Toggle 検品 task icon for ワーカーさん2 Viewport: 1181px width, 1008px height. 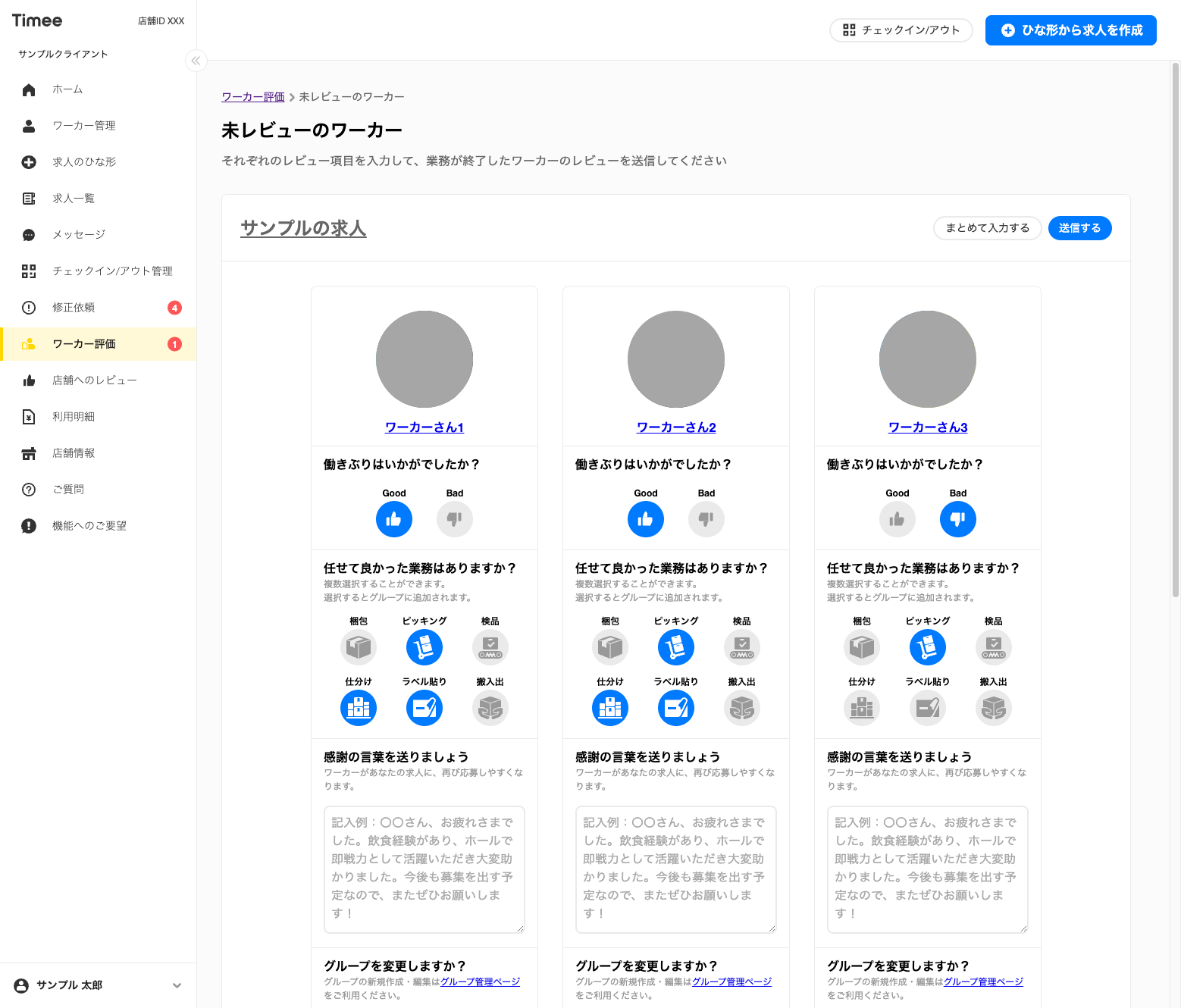coord(742,647)
